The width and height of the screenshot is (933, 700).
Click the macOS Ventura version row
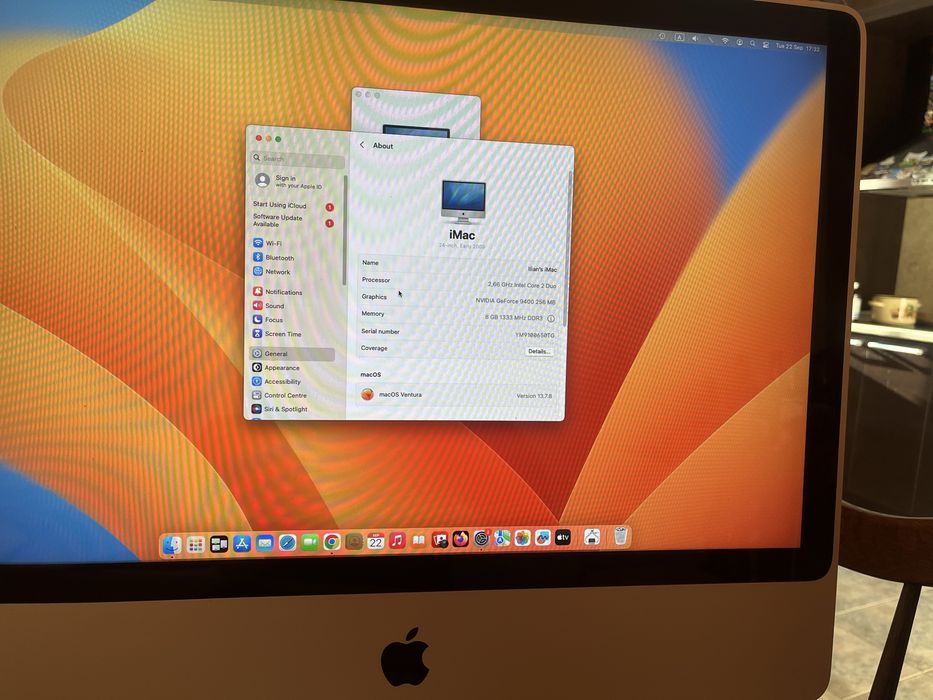(x=457, y=395)
